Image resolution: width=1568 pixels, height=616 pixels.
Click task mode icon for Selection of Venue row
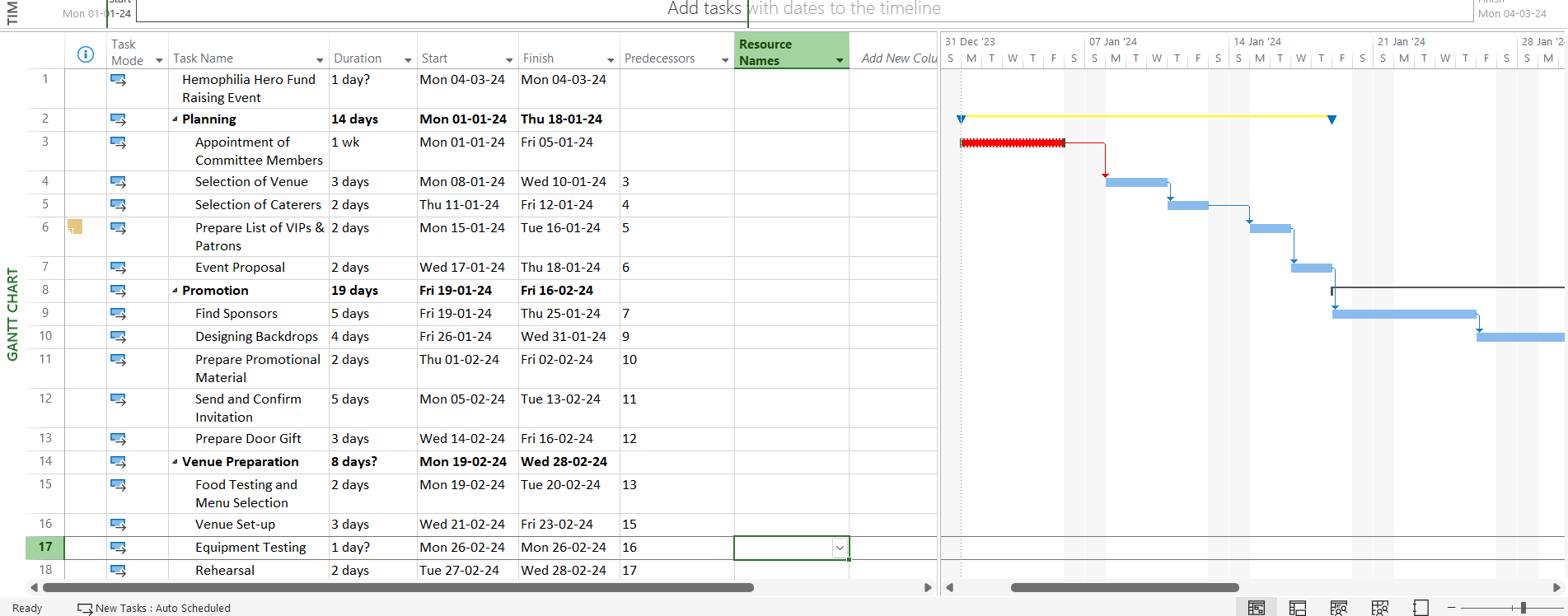coord(118,182)
